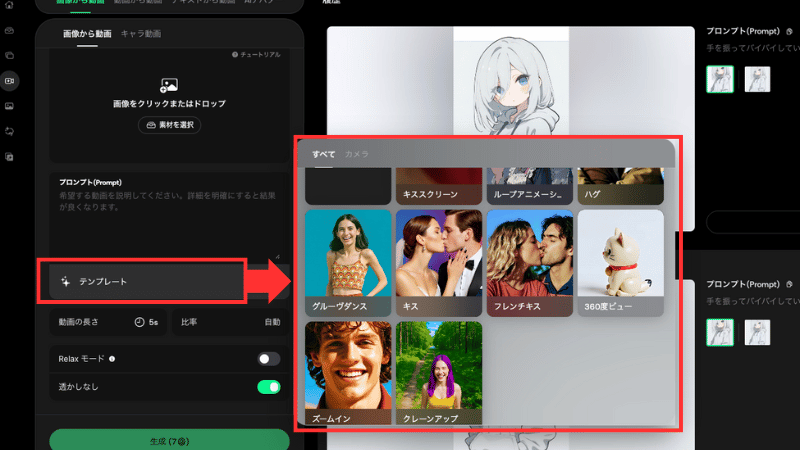The height and width of the screenshot is (450, 800).
Task: Turn off the 透かしなし switch
Action: point(268,387)
